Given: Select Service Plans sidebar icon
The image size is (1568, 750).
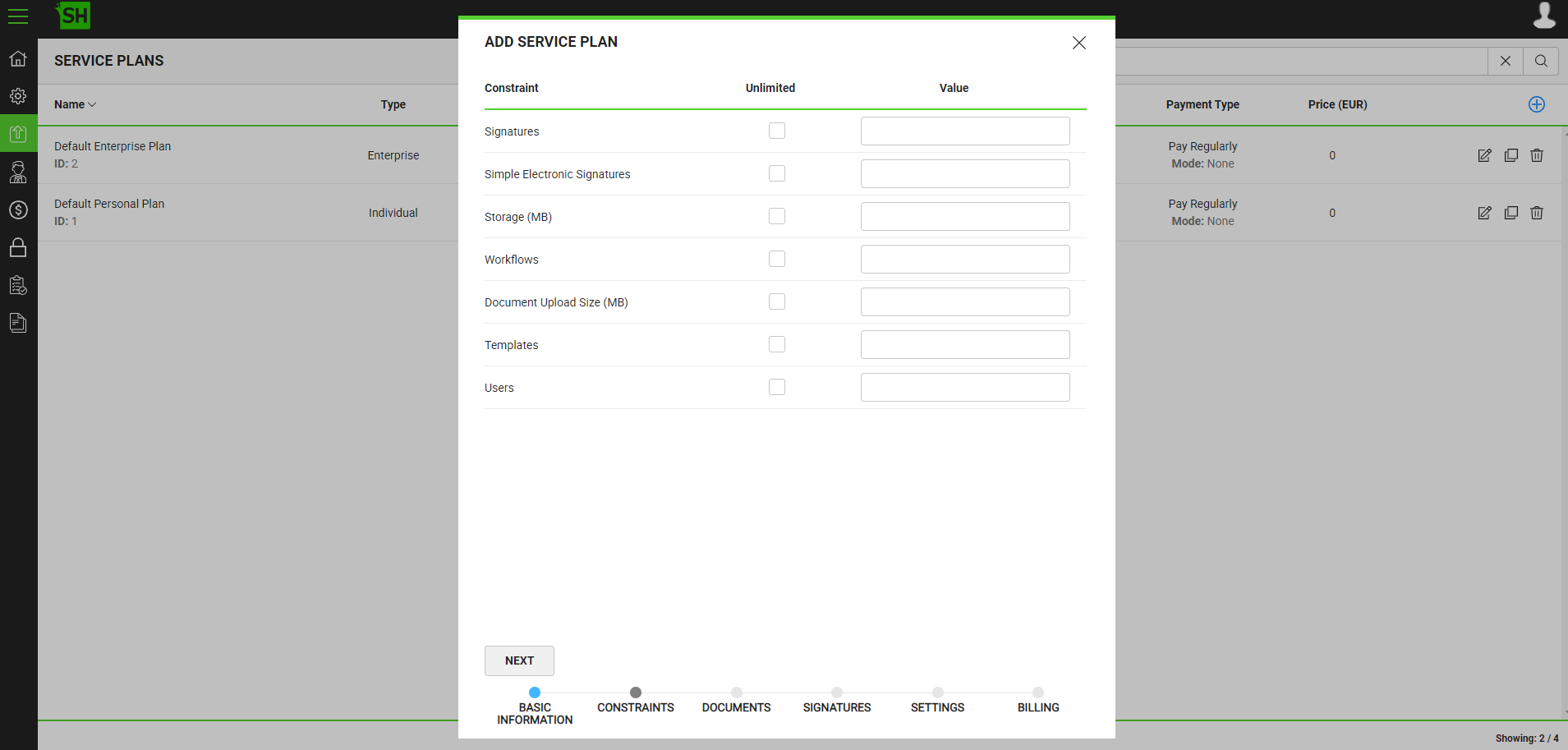Looking at the screenshot, I should (x=18, y=134).
